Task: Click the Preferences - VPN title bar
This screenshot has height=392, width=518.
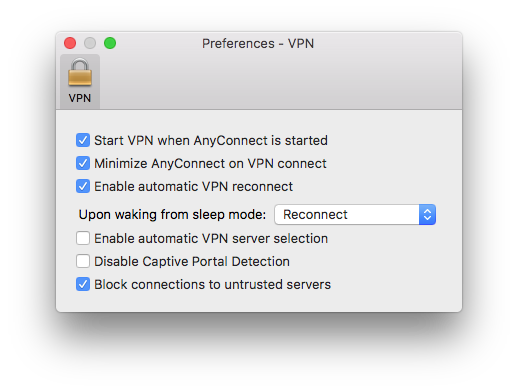Action: 258,43
